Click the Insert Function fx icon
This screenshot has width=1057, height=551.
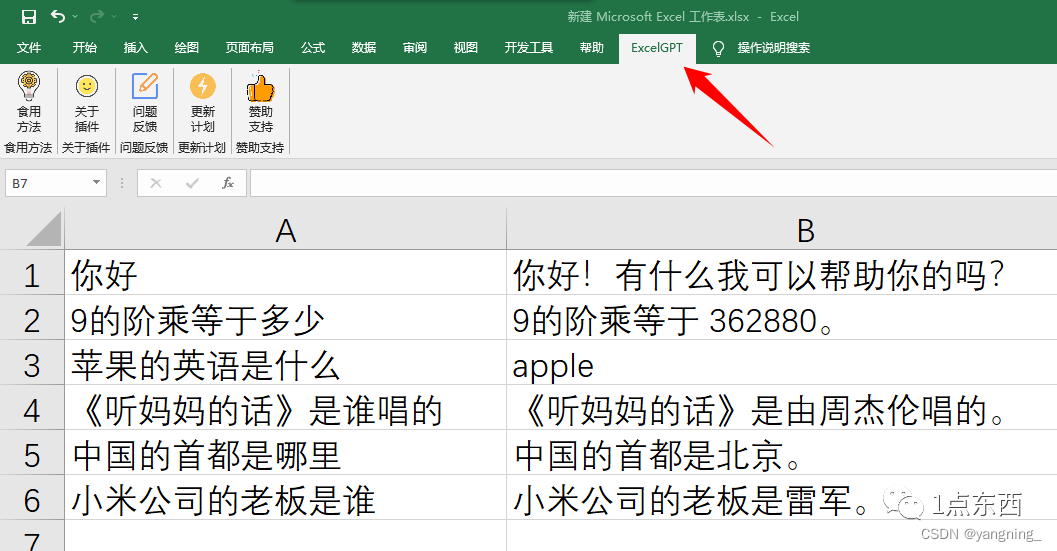pyautogui.click(x=228, y=183)
